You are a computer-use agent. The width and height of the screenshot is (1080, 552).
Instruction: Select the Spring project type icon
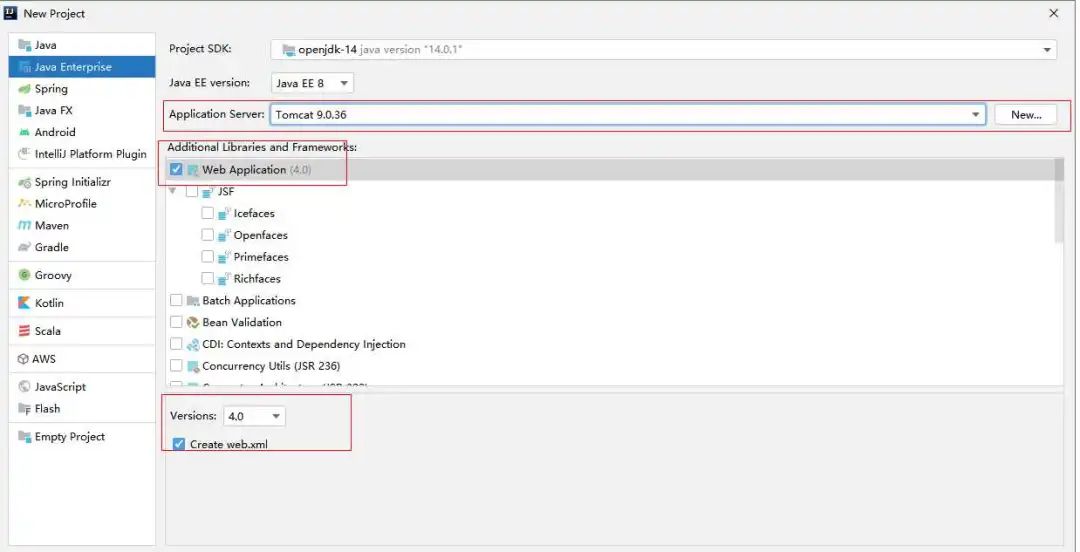tap(25, 89)
